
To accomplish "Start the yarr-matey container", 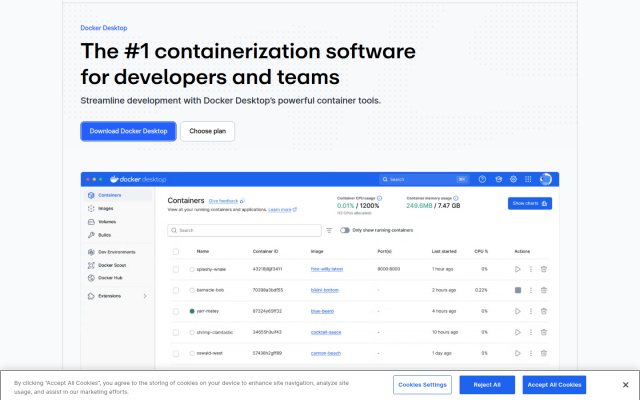I will pos(518,311).
